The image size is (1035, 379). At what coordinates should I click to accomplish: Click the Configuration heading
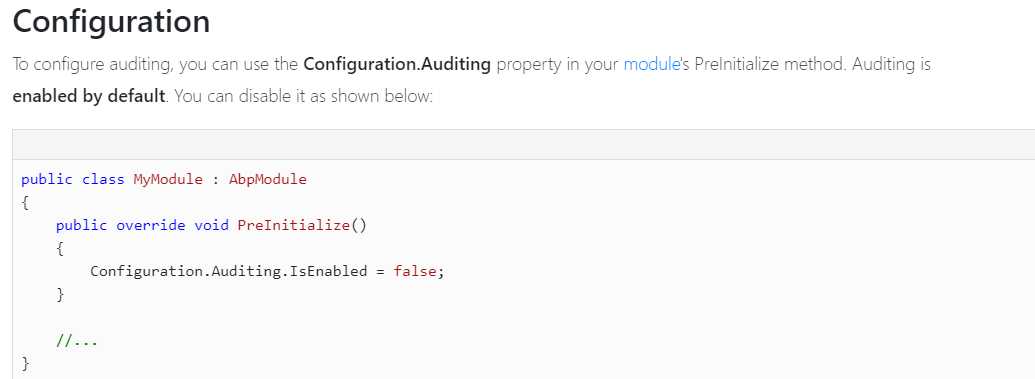point(112,22)
